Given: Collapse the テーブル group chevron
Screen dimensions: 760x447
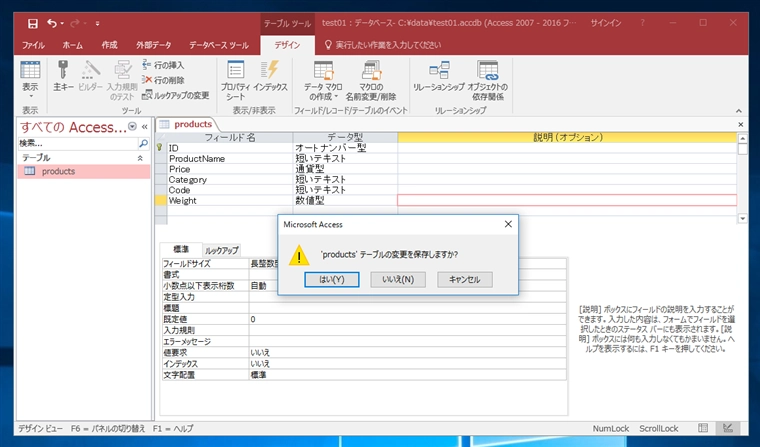Looking at the screenshot, I should point(140,158).
